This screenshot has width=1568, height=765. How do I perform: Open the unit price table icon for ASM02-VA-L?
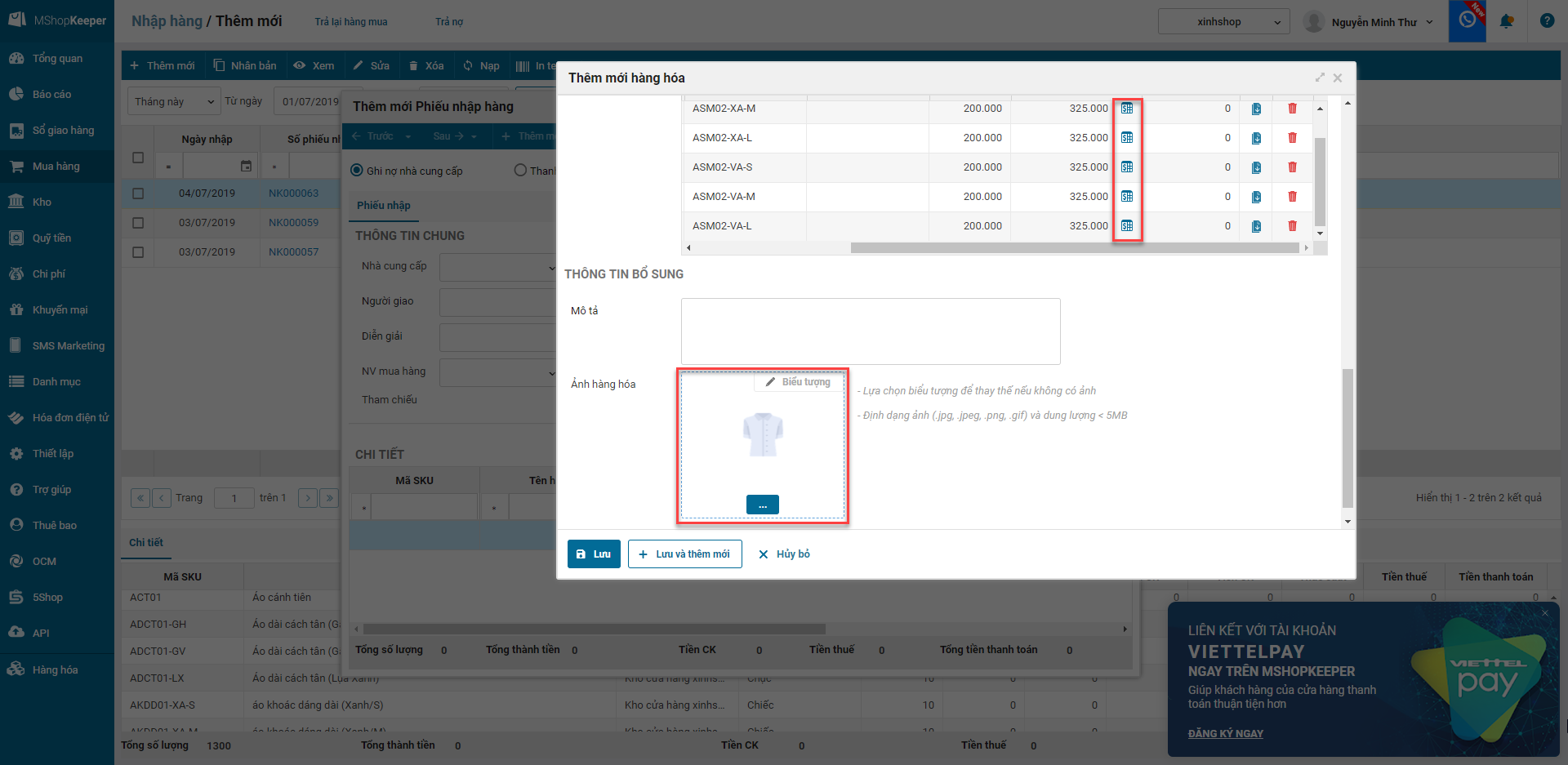pos(1127,226)
